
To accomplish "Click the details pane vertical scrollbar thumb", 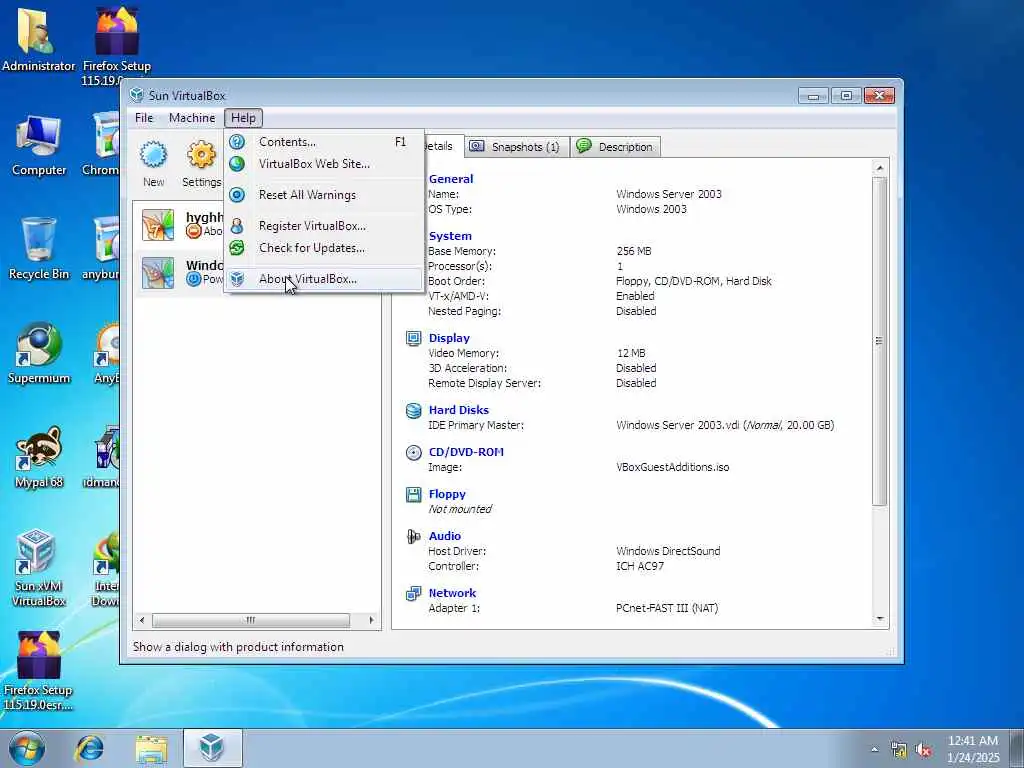I will [880, 341].
